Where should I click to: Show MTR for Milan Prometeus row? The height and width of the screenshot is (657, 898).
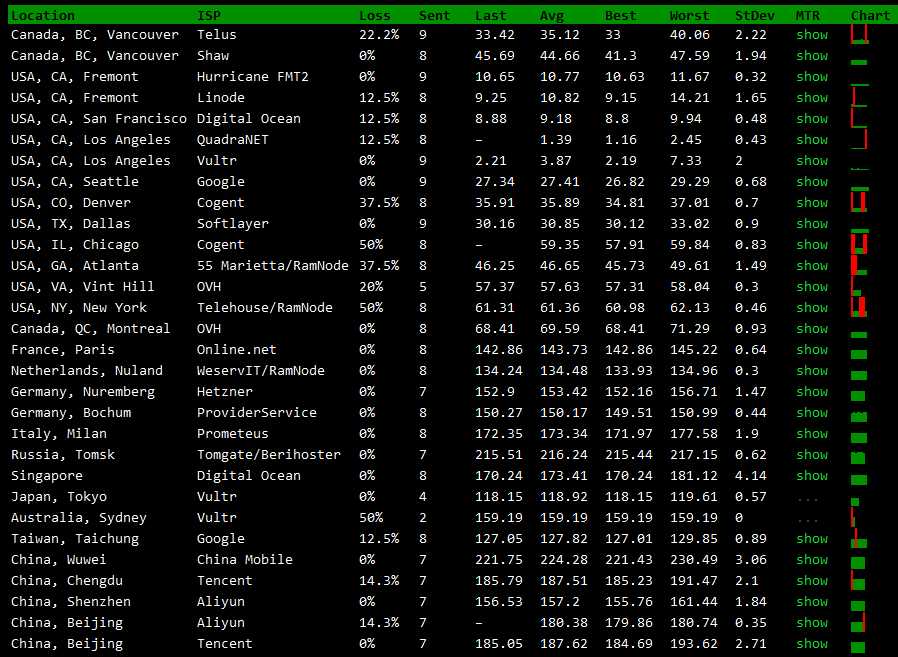(x=812, y=434)
